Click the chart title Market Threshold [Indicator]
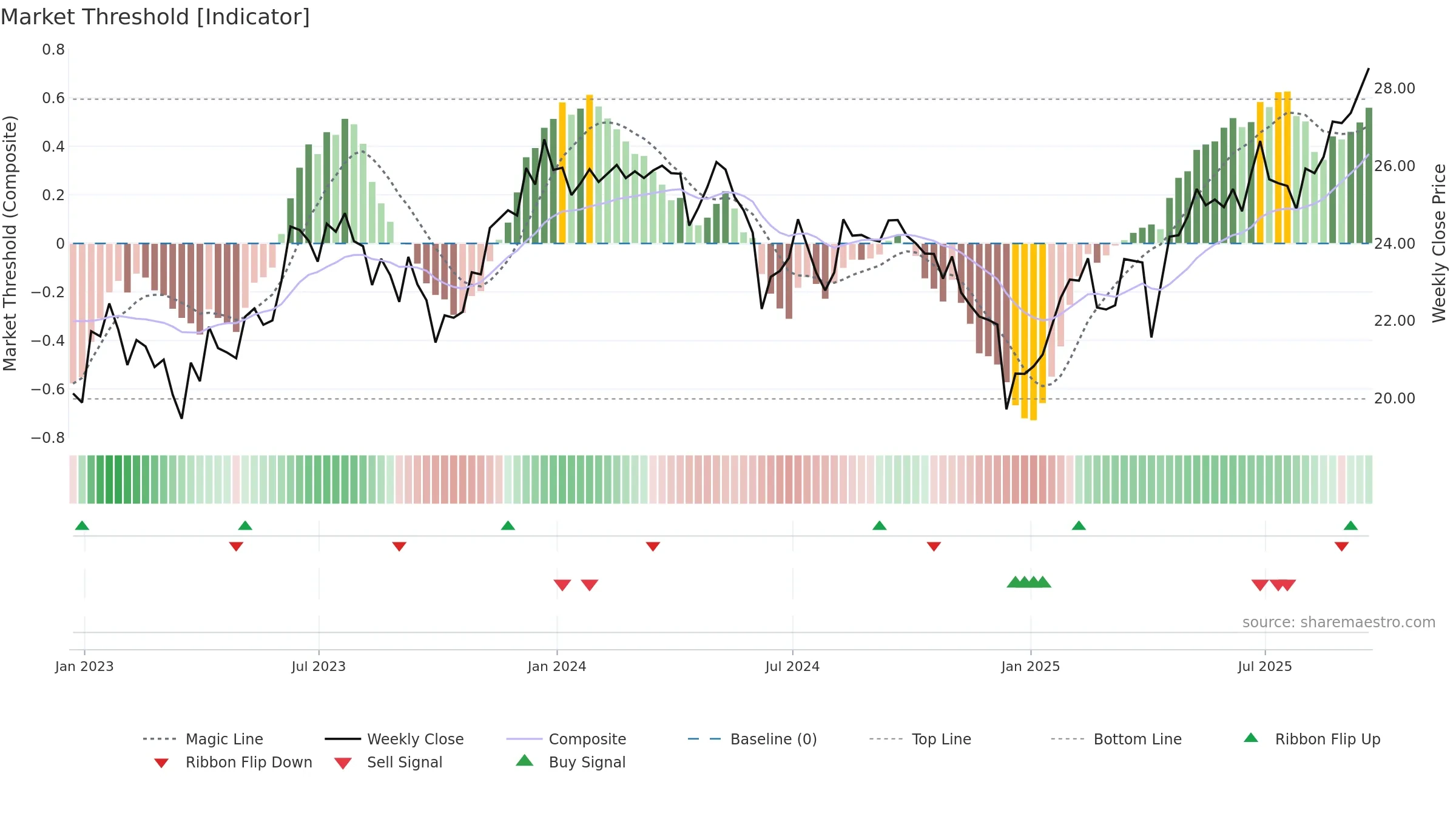This screenshot has height=819, width=1456. (155, 17)
